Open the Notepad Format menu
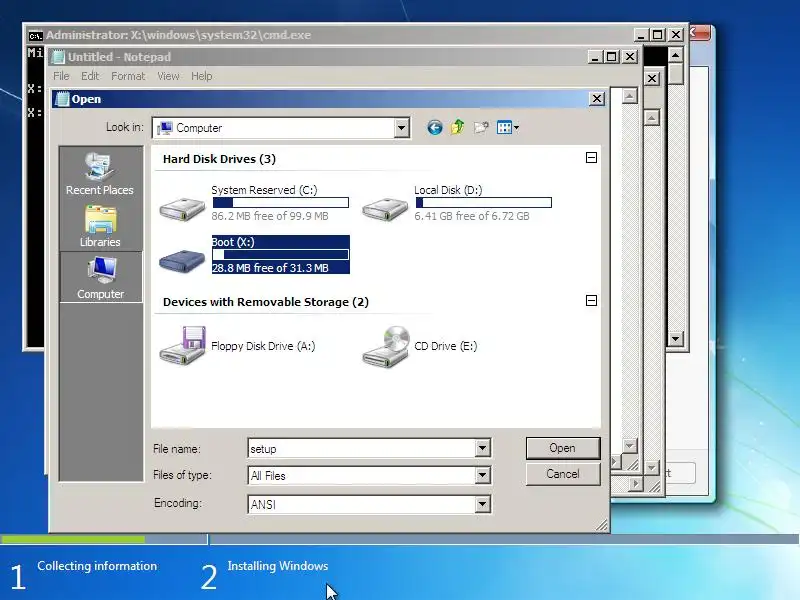Image resolution: width=800 pixels, height=600 pixels. point(128,76)
